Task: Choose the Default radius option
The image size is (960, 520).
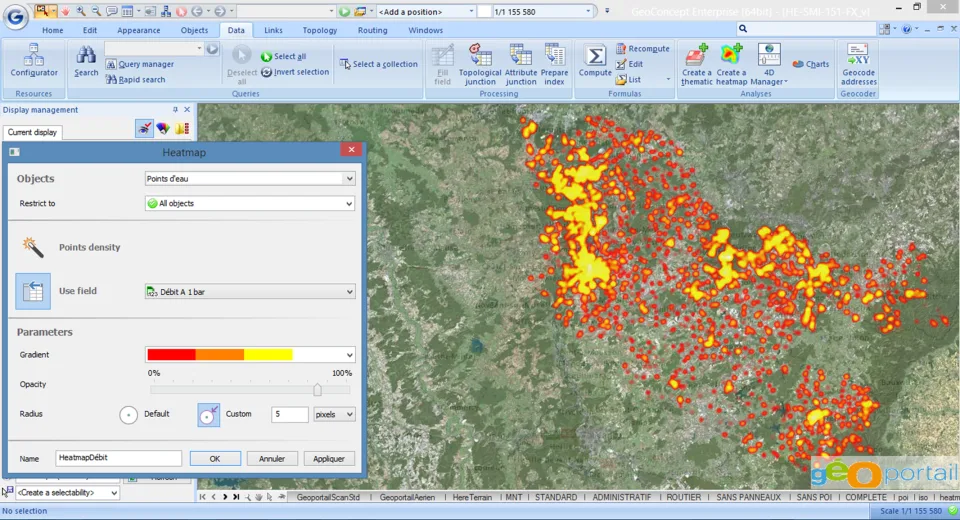Action: click(x=129, y=415)
